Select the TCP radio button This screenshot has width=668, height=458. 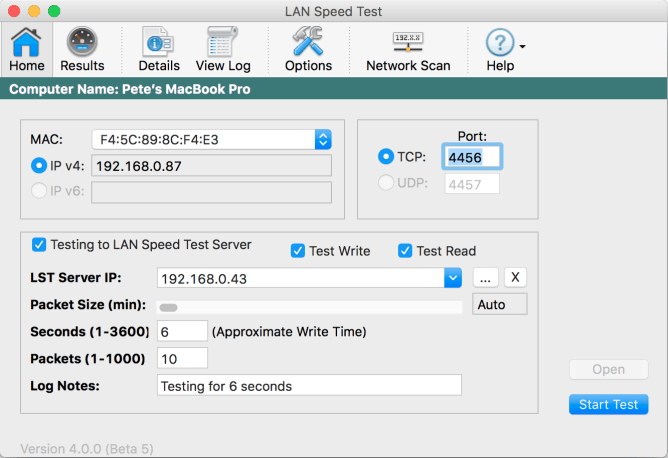(x=386, y=157)
